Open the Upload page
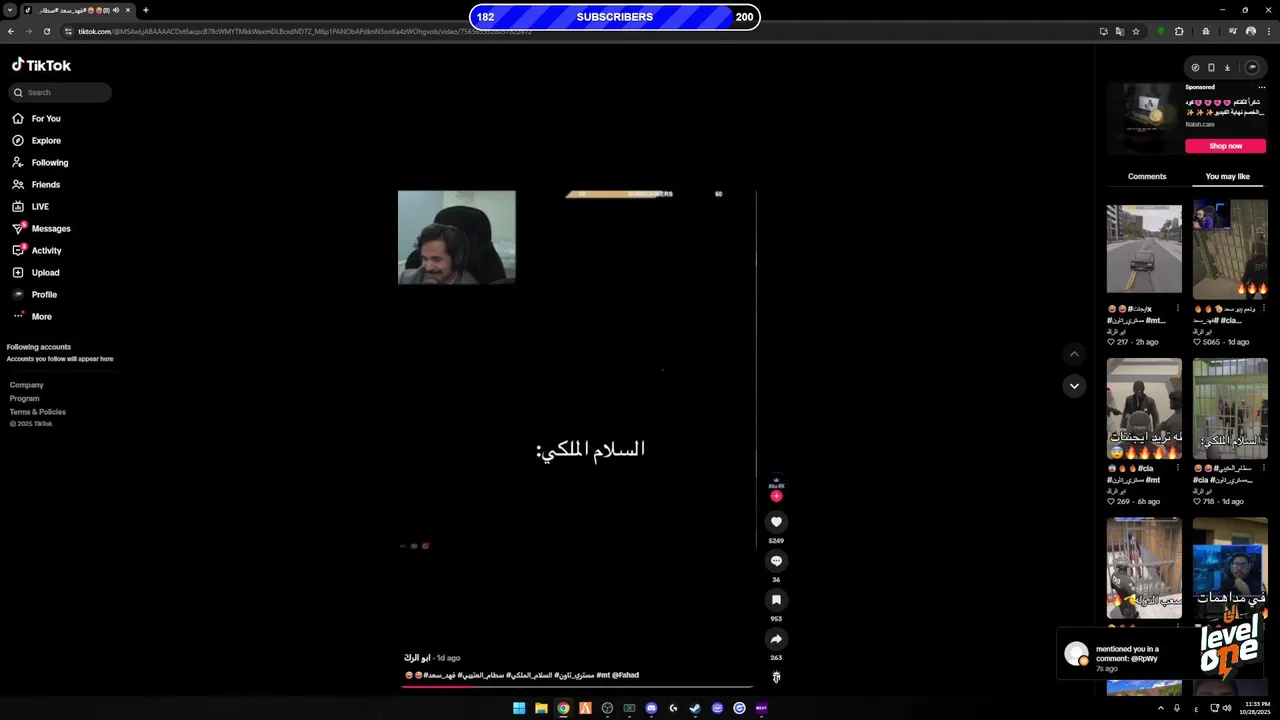This screenshot has height=720, width=1280. point(37,272)
